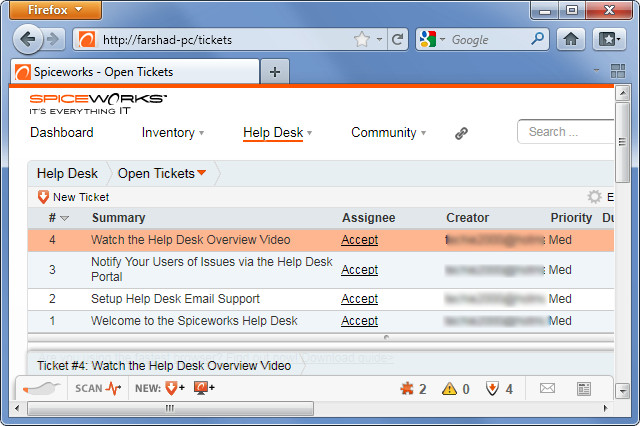Reload the page with the refresh icon
Screen dimensions: 640x426
coord(398,40)
